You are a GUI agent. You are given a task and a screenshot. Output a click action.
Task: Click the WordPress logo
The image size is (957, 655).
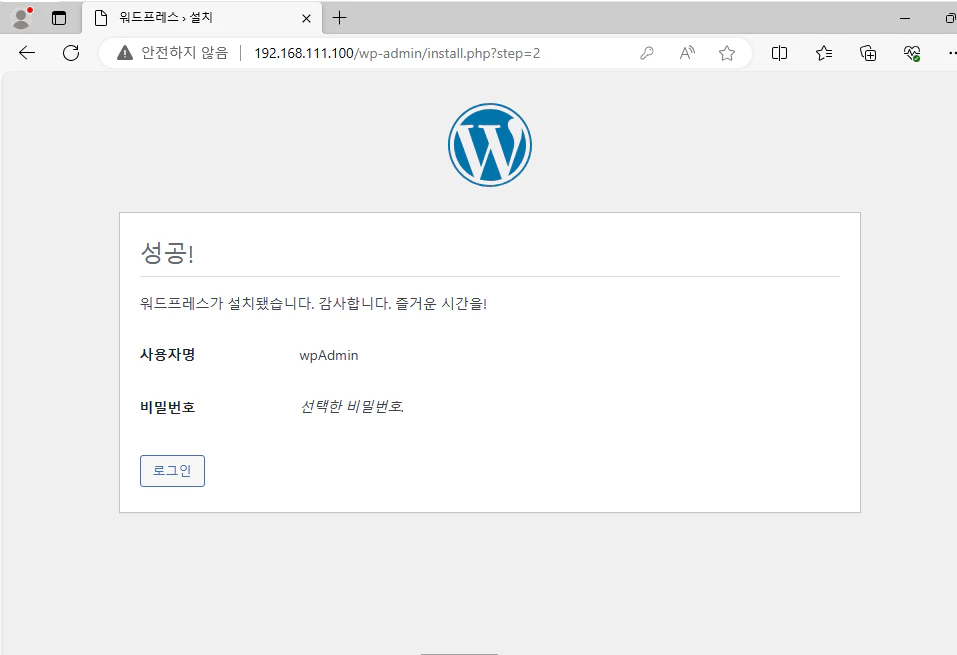489,145
